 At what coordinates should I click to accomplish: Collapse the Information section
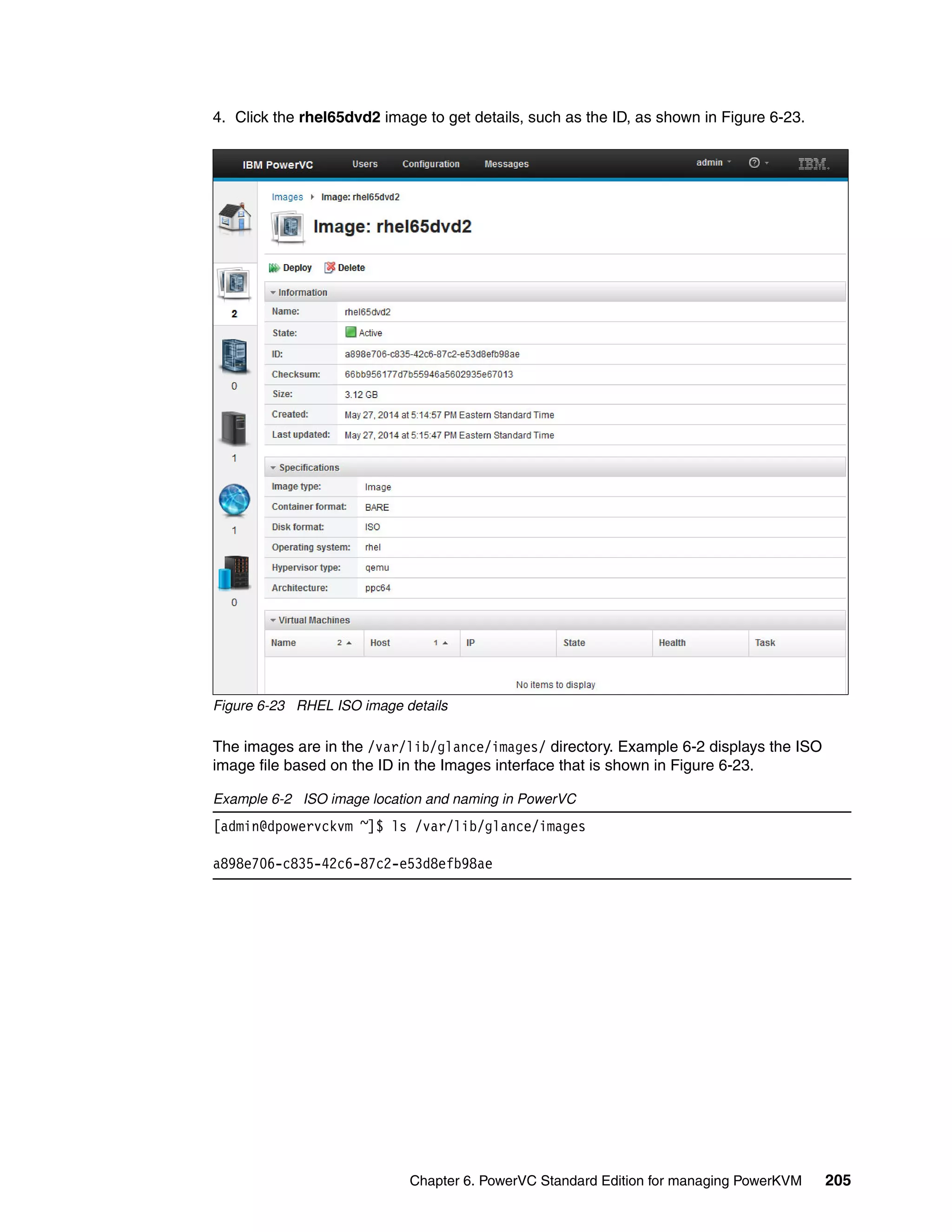(x=555, y=292)
